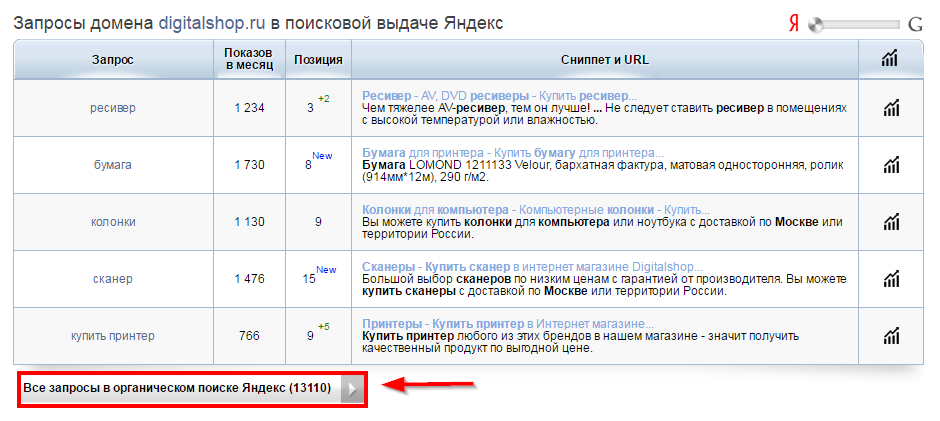940x421 pixels.
Task: Open chart icon for бумага row
Action: [x=890, y=165]
